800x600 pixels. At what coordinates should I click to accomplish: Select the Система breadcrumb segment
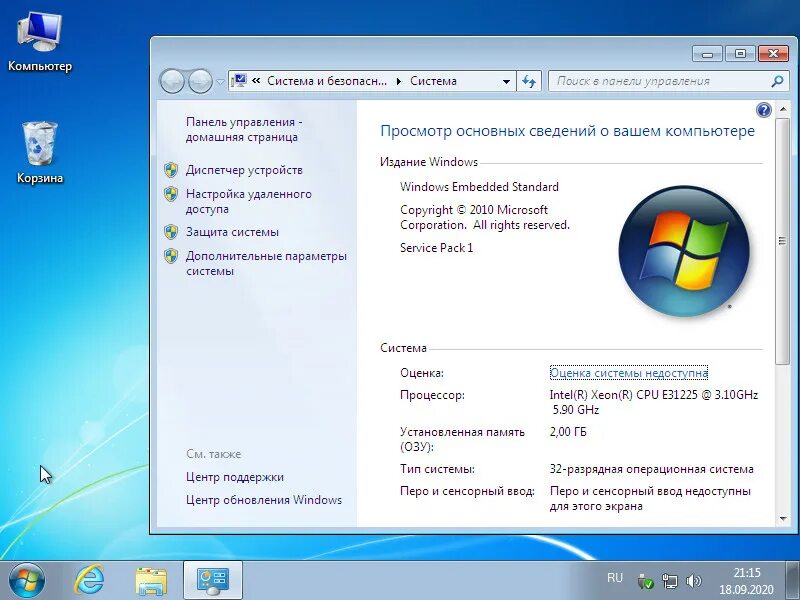coord(433,81)
